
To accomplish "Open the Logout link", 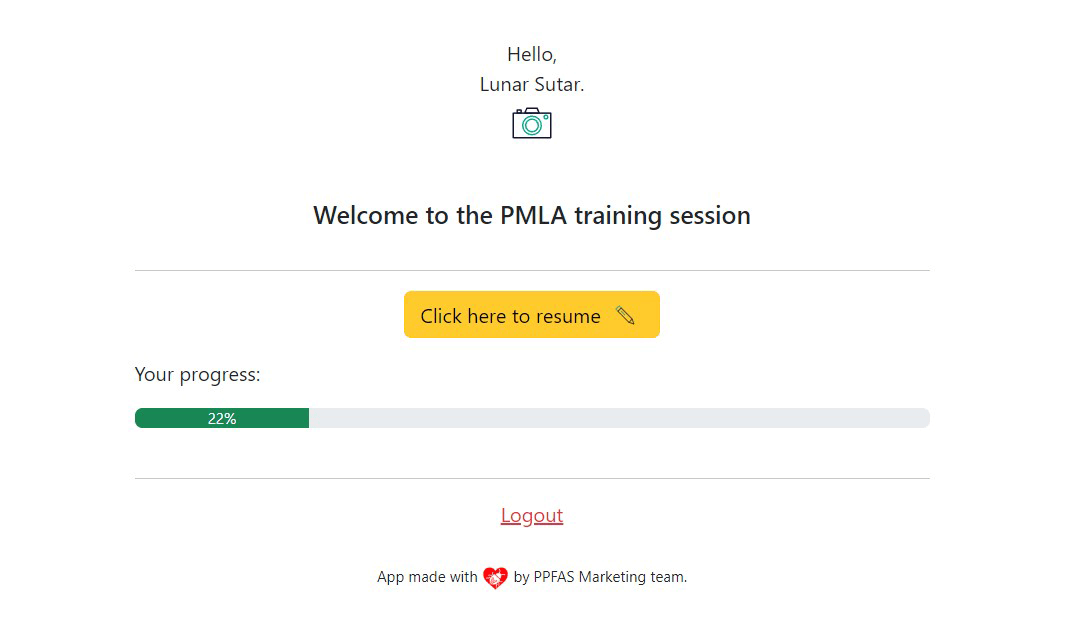I will pyautogui.click(x=531, y=515).
